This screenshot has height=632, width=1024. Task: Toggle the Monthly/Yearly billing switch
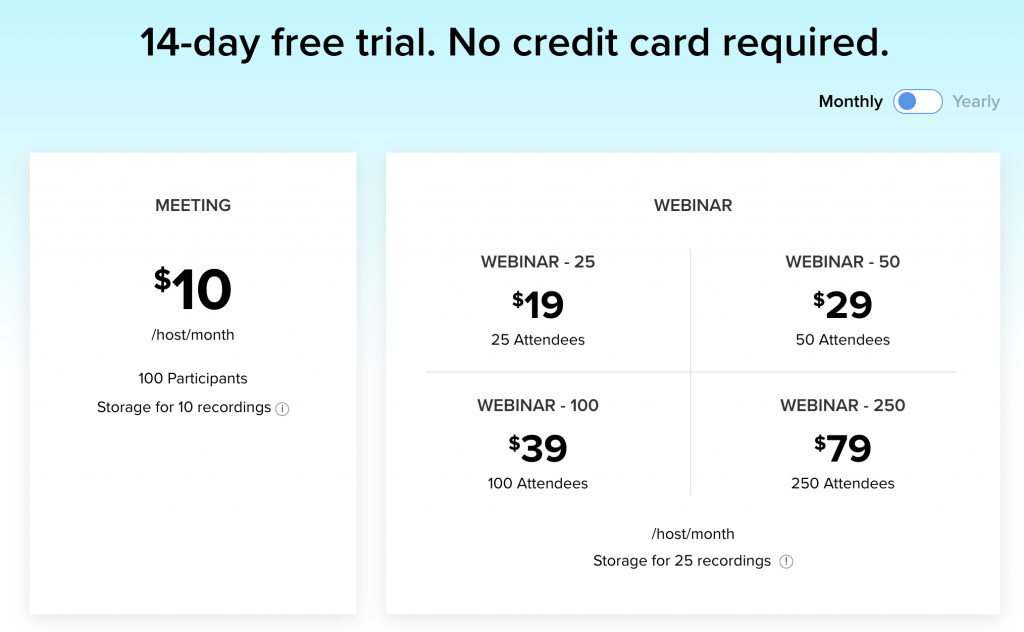(918, 101)
